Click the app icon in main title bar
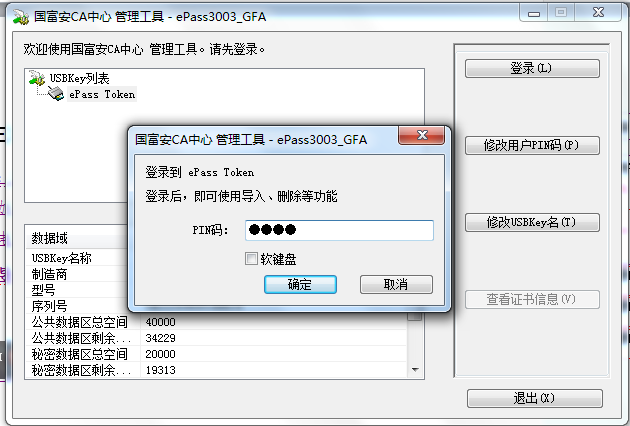Viewport: 630px width, 426px height. point(20,17)
